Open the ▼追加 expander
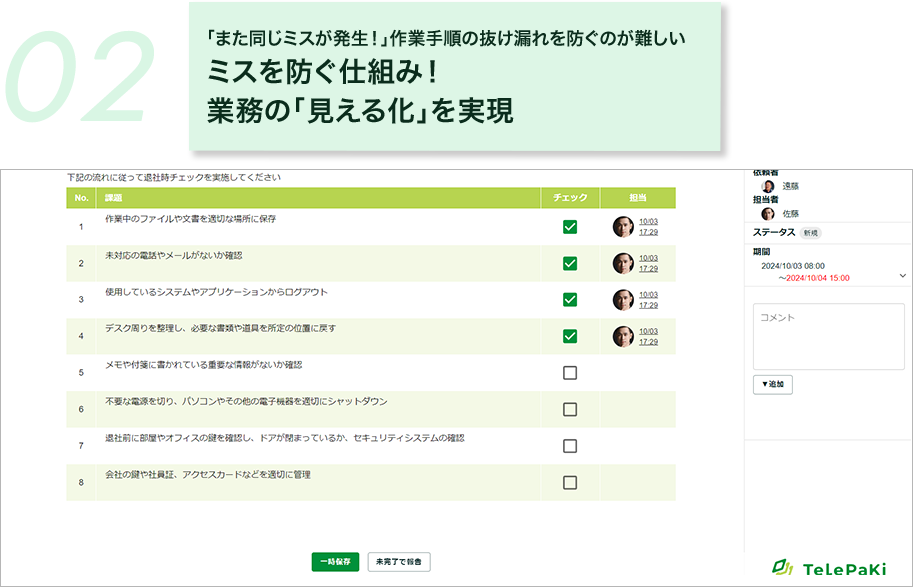Image resolution: width=913 pixels, height=587 pixels. [772, 384]
